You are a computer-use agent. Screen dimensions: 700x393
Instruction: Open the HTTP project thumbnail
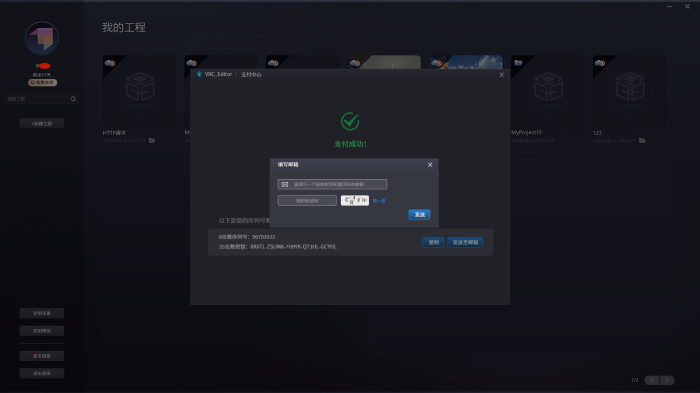139,91
